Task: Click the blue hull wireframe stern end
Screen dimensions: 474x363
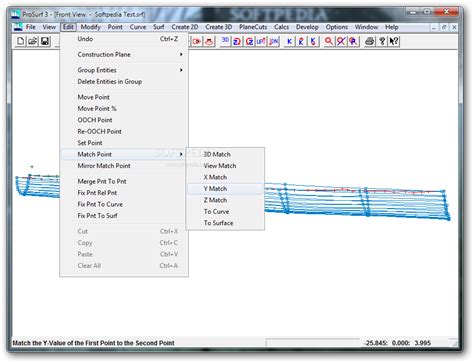Action: (446, 205)
